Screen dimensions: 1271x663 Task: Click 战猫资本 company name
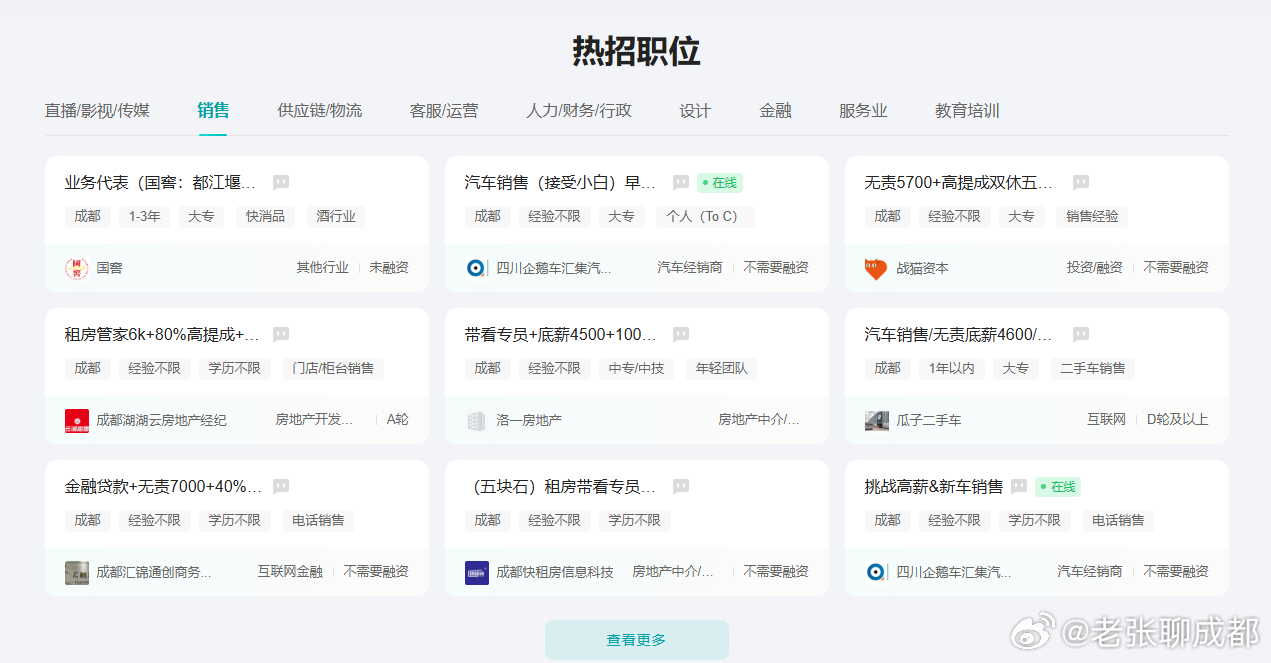point(922,268)
